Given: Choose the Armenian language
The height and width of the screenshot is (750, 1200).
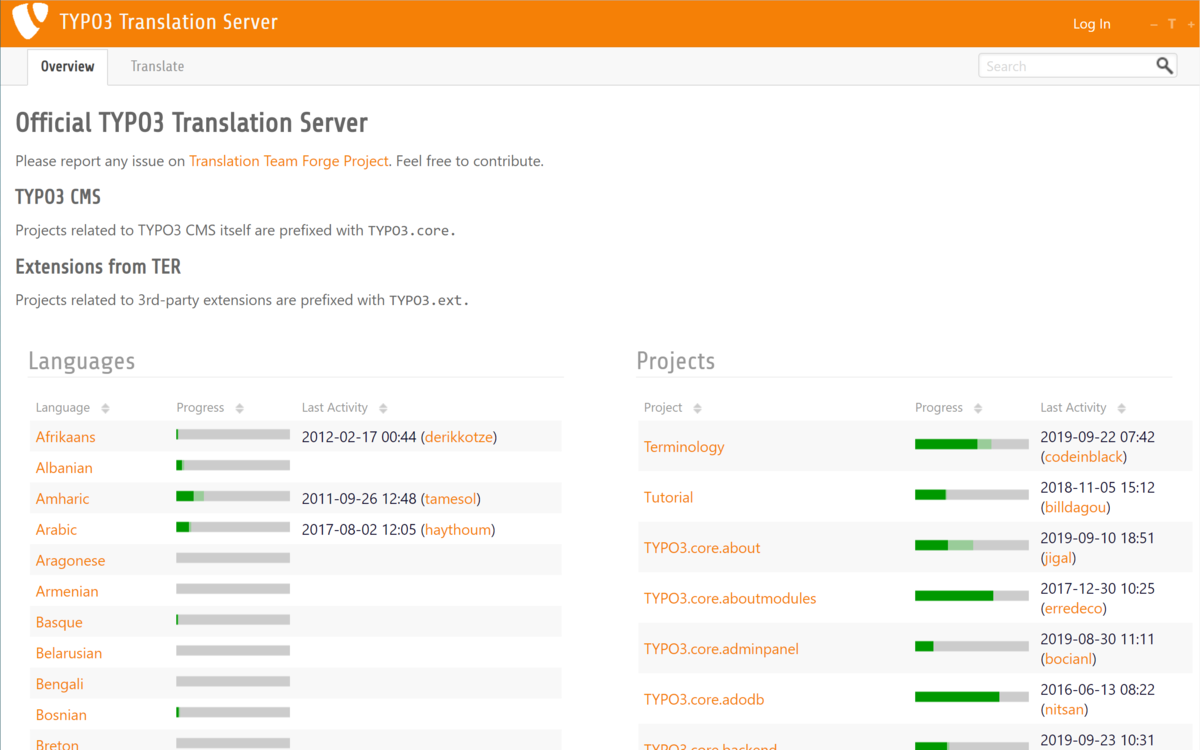Looking at the screenshot, I should (67, 592).
